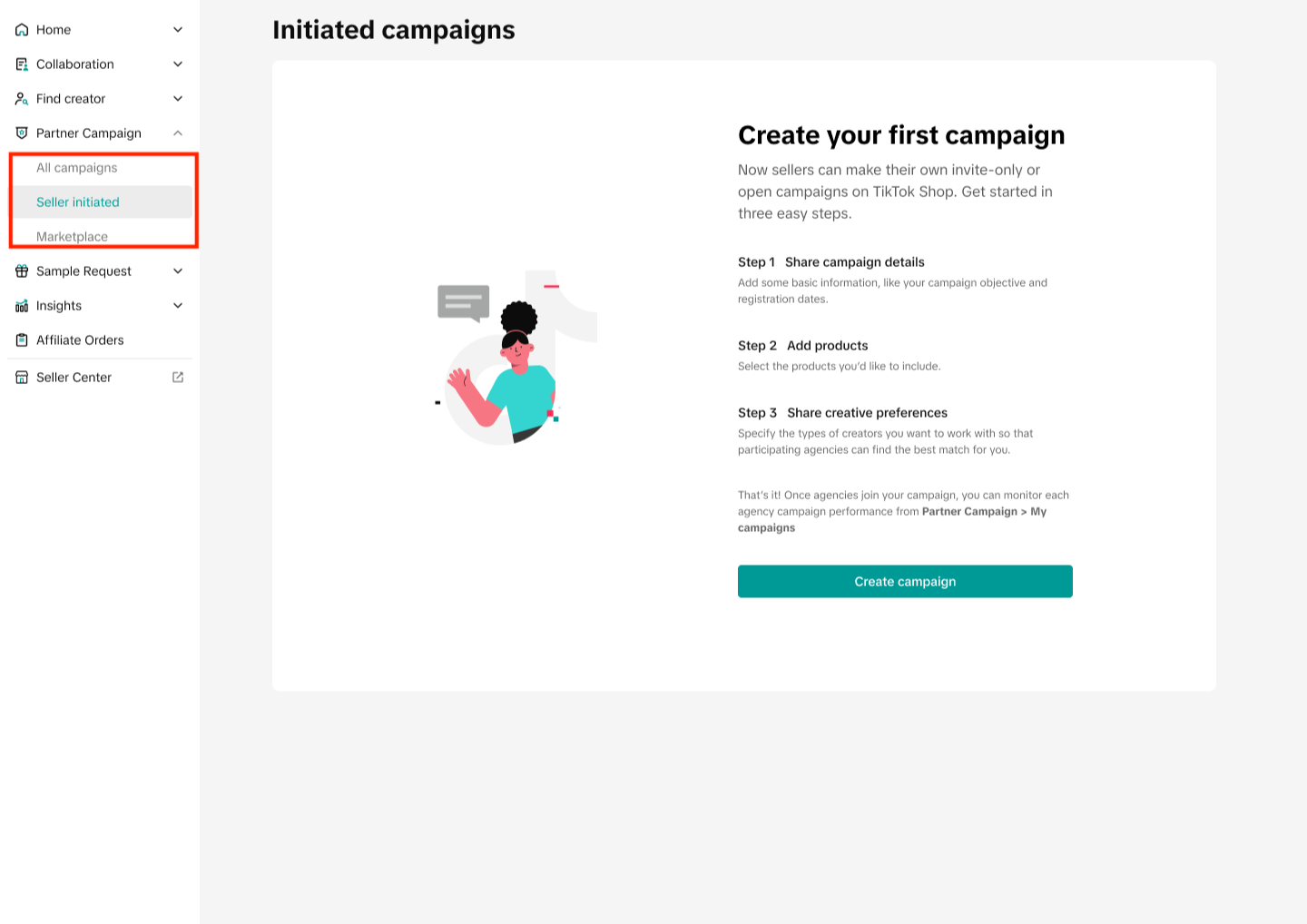
Task: Open Seller Center external link icon
Action: [x=178, y=378]
